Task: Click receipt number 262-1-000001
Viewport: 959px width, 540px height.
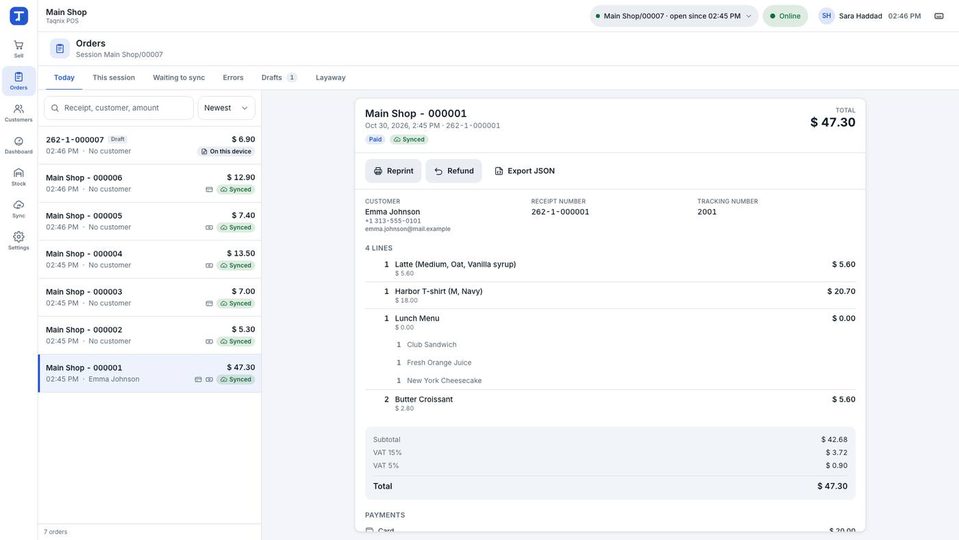Action: 560,212
